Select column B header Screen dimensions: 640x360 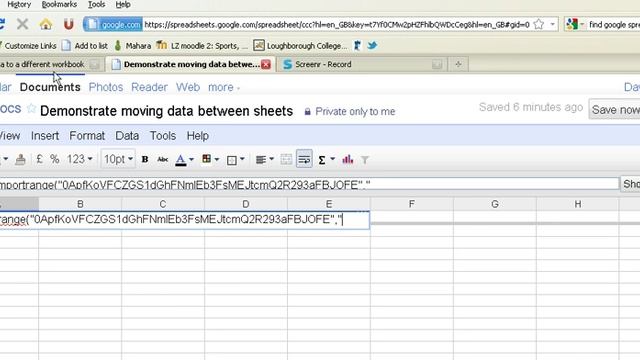pyautogui.click(x=80, y=204)
